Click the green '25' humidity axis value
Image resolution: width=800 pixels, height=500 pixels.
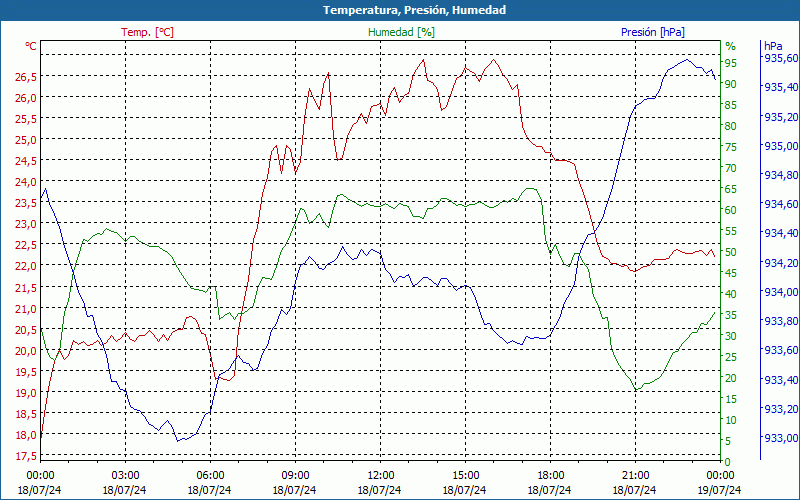(x=731, y=357)
